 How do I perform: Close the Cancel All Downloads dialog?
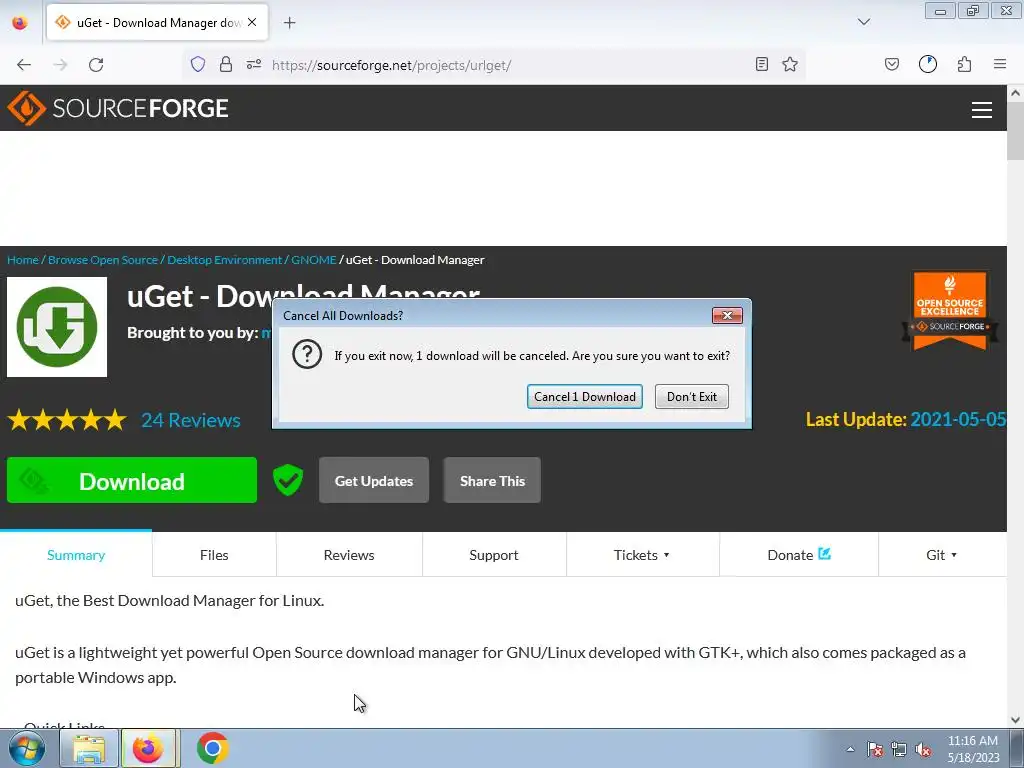pos(727,315)
